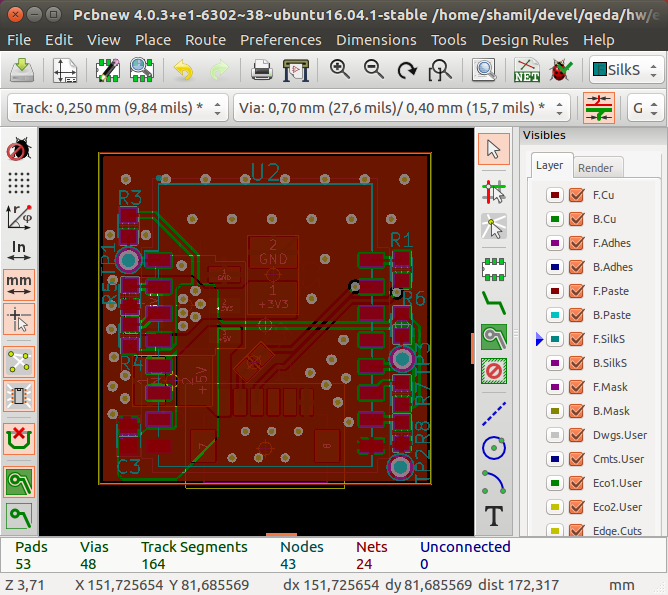Open the Route menu
The height and width of the screenshot is (595, 668).
(x=205, y=40)
